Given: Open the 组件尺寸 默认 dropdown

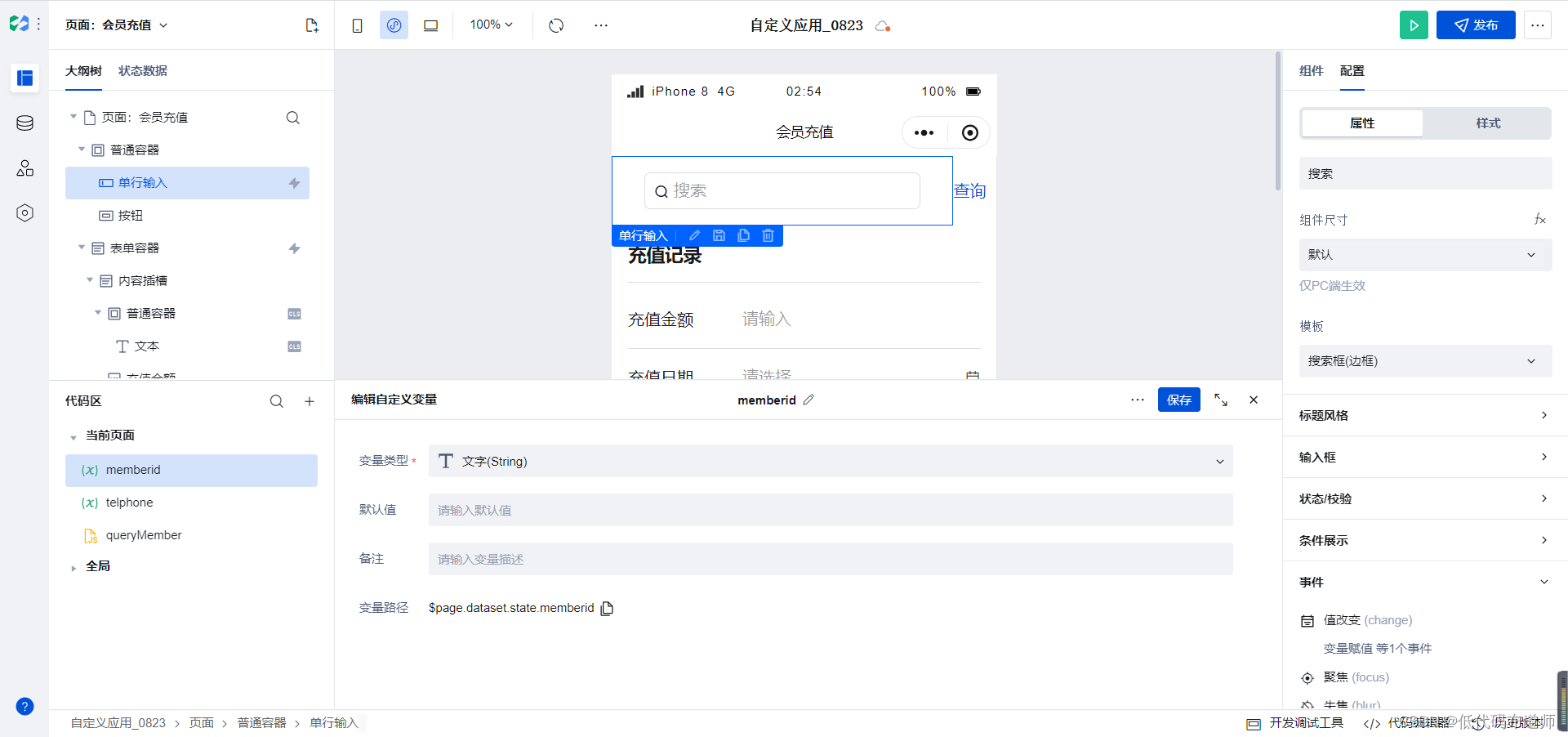Looking at the screenshot, I should (1425, 255).
